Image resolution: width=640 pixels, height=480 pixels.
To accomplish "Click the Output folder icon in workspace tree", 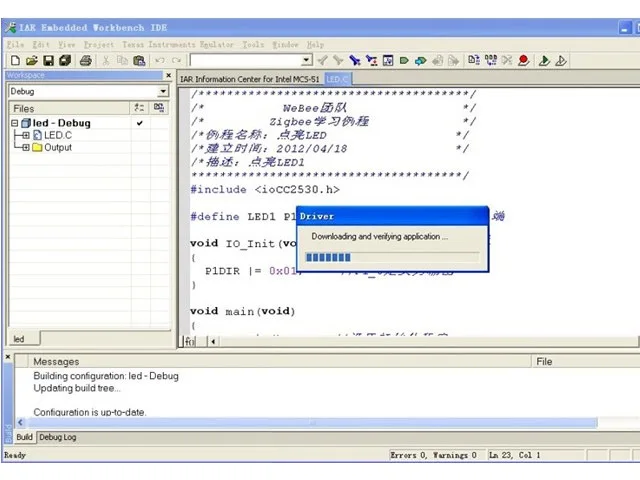I will click(38, 147).
